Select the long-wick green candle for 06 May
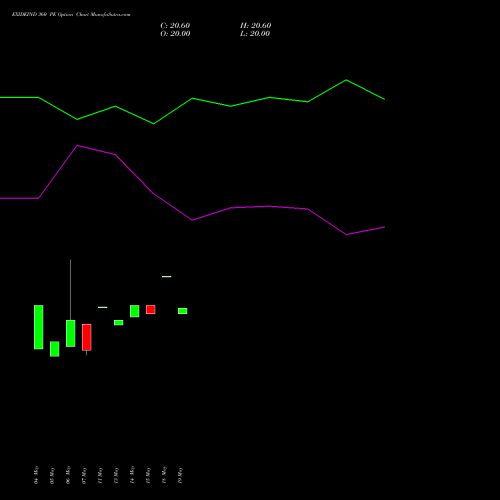The width and height of the screenshot is (500, 500). point(71,333)
